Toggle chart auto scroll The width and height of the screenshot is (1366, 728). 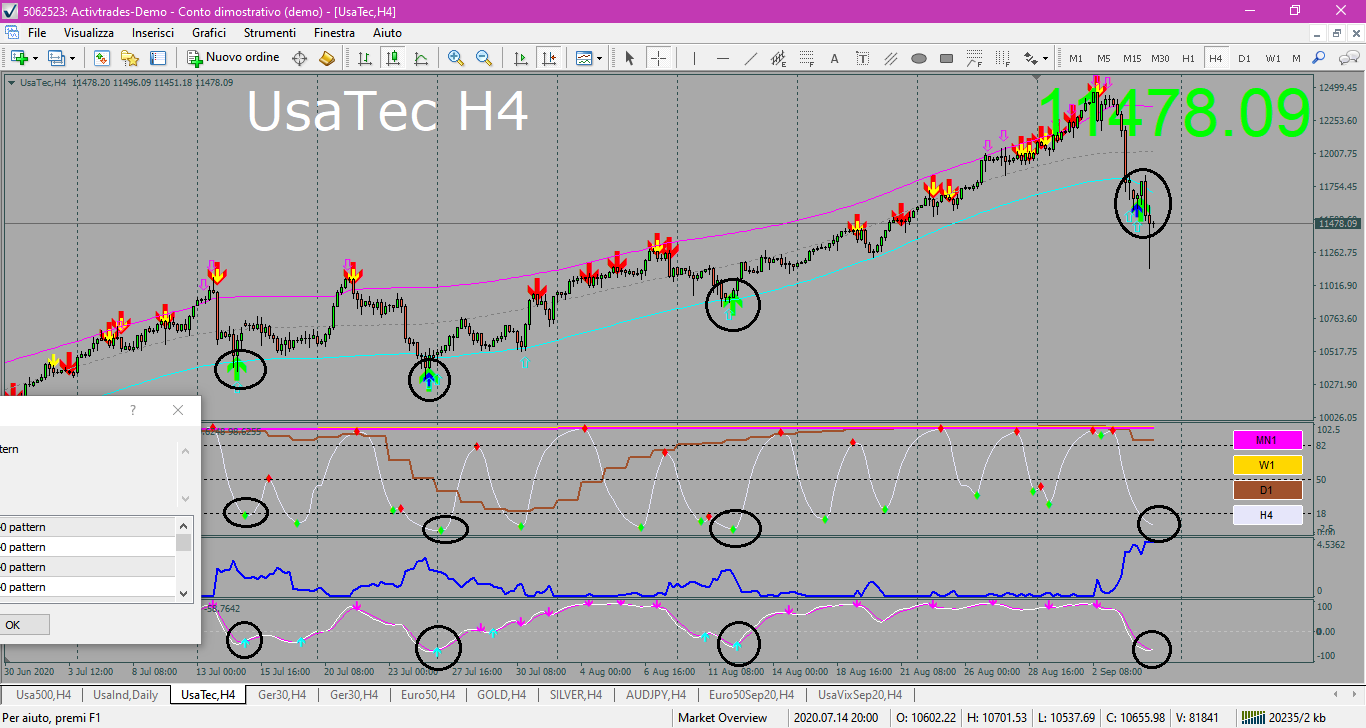coord(520,58)
